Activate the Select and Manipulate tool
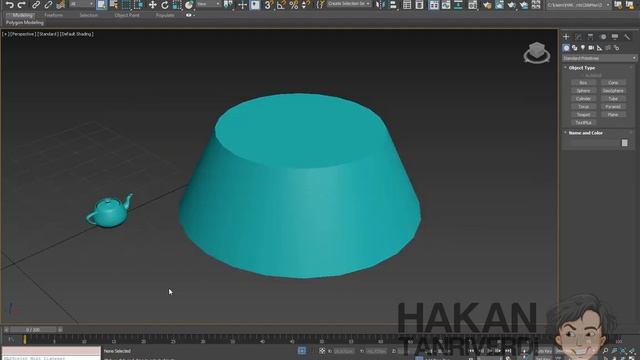The height and width of the screenshot is (360, 640). 243,4
